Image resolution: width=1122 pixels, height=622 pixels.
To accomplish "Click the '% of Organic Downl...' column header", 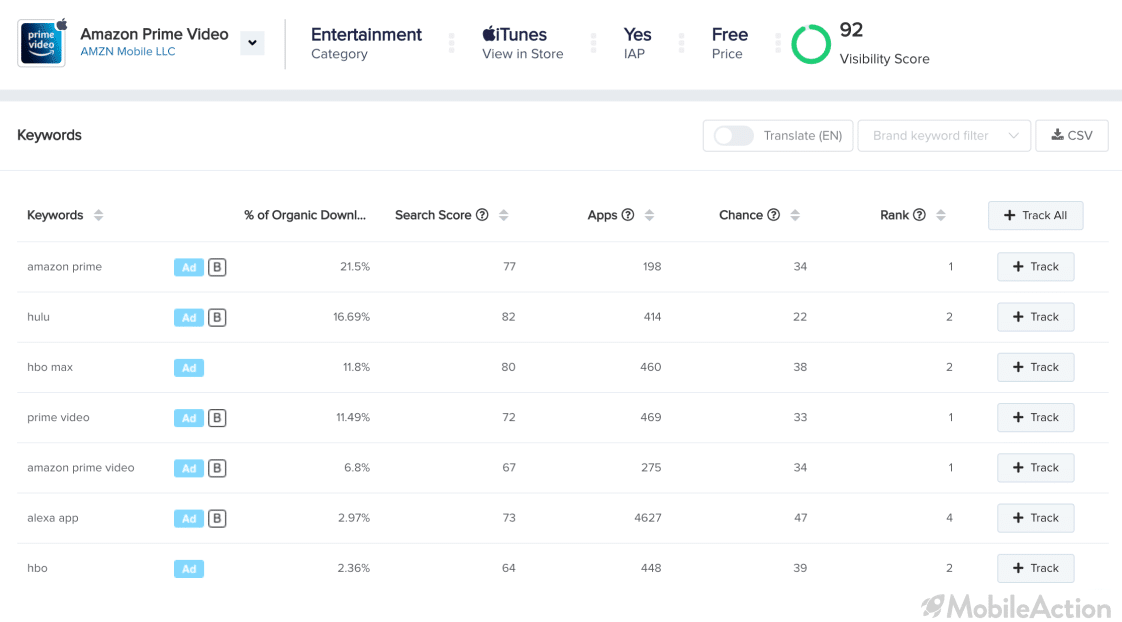I will [x=305, y=215].
